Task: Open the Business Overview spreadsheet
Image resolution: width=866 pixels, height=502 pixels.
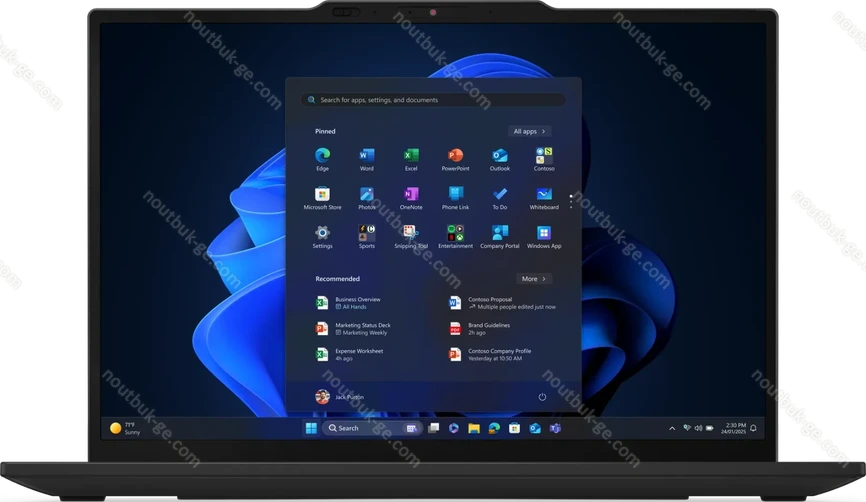Action: 356,303
